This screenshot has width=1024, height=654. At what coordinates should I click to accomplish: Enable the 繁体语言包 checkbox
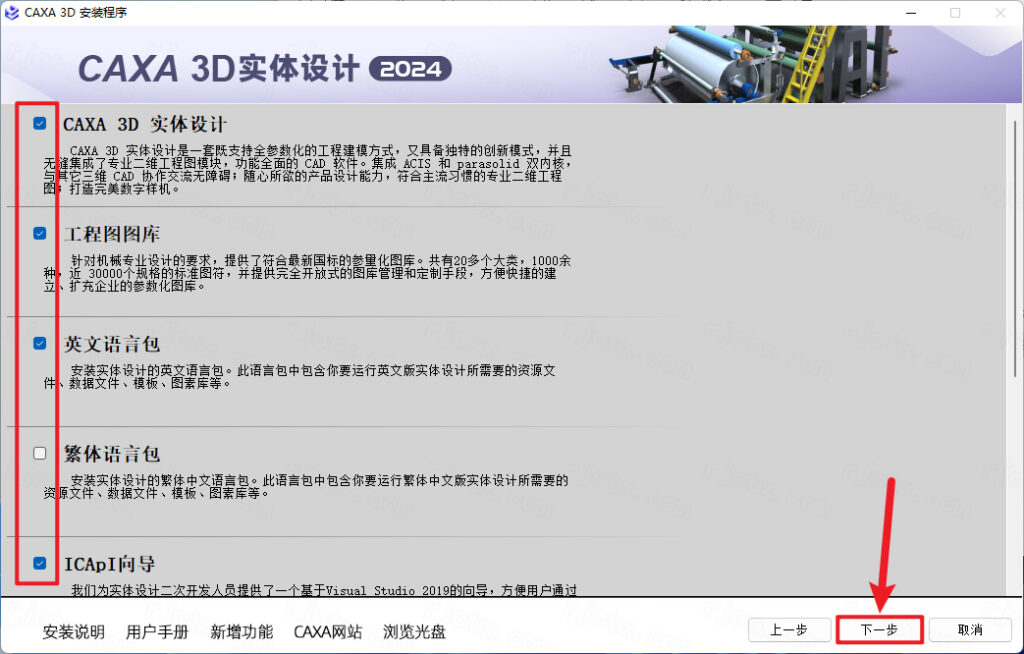(40, 453)
